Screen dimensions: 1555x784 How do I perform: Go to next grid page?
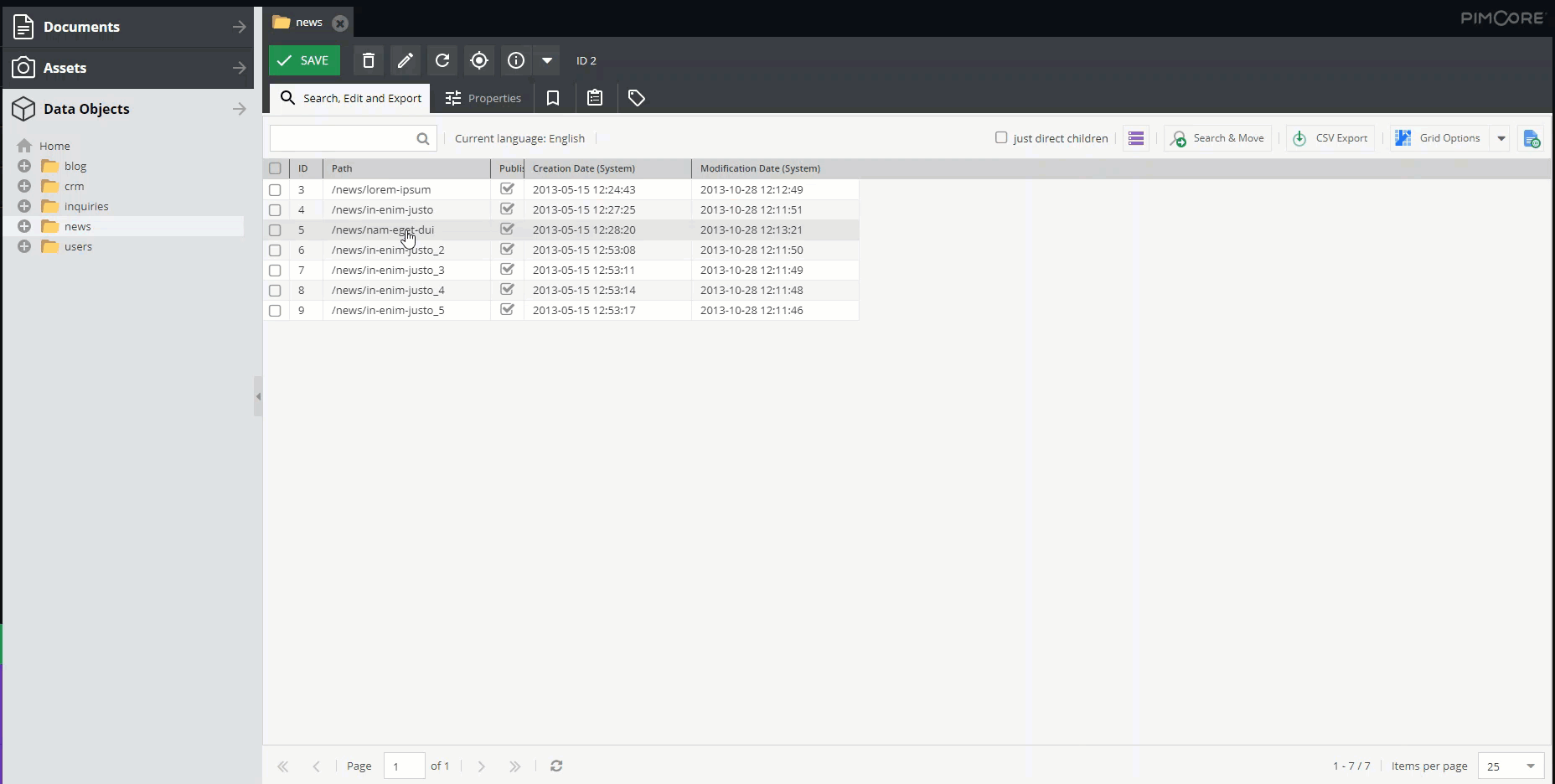click(481, 766)
